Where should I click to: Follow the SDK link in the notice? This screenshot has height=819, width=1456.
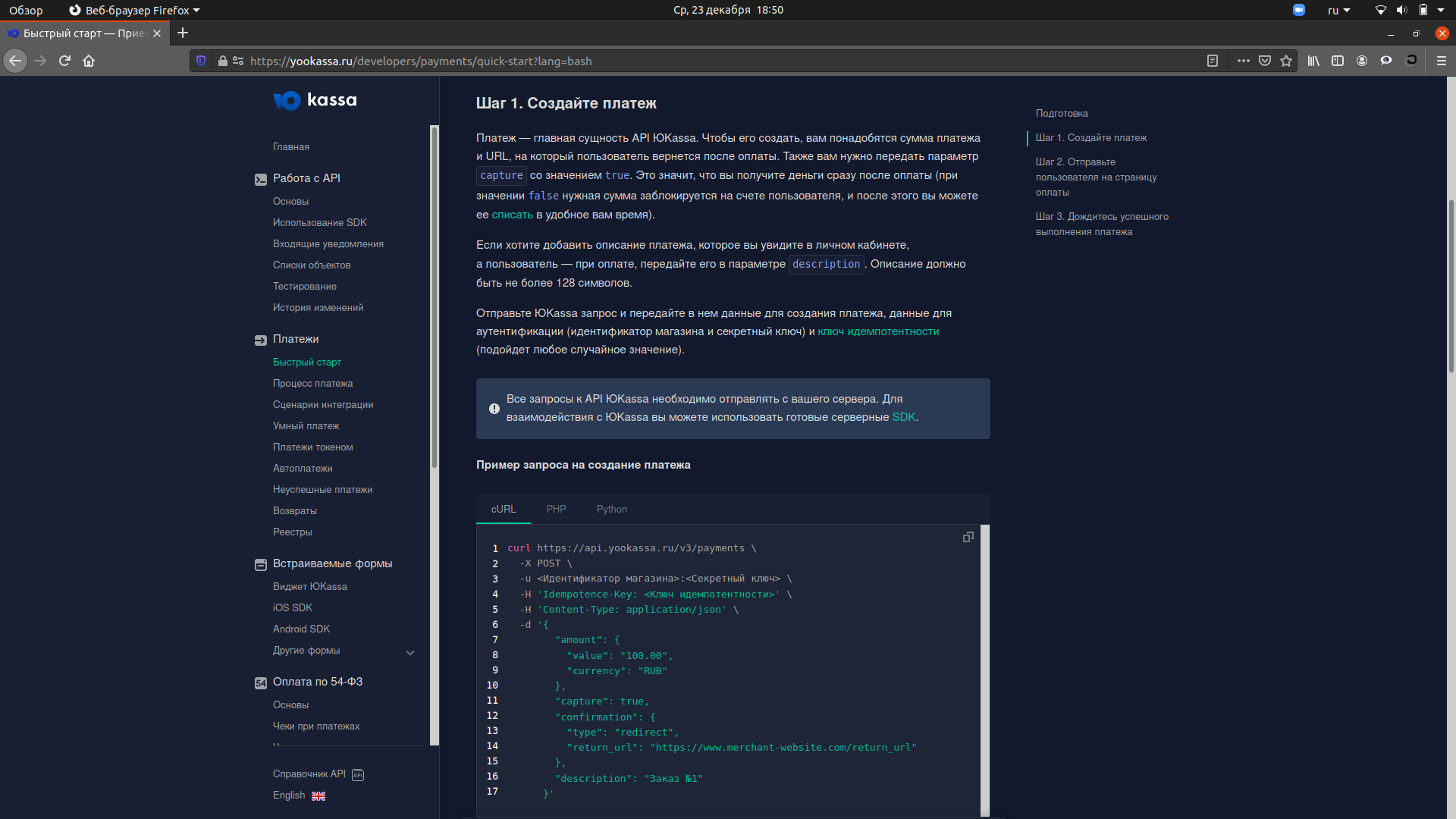904,417
